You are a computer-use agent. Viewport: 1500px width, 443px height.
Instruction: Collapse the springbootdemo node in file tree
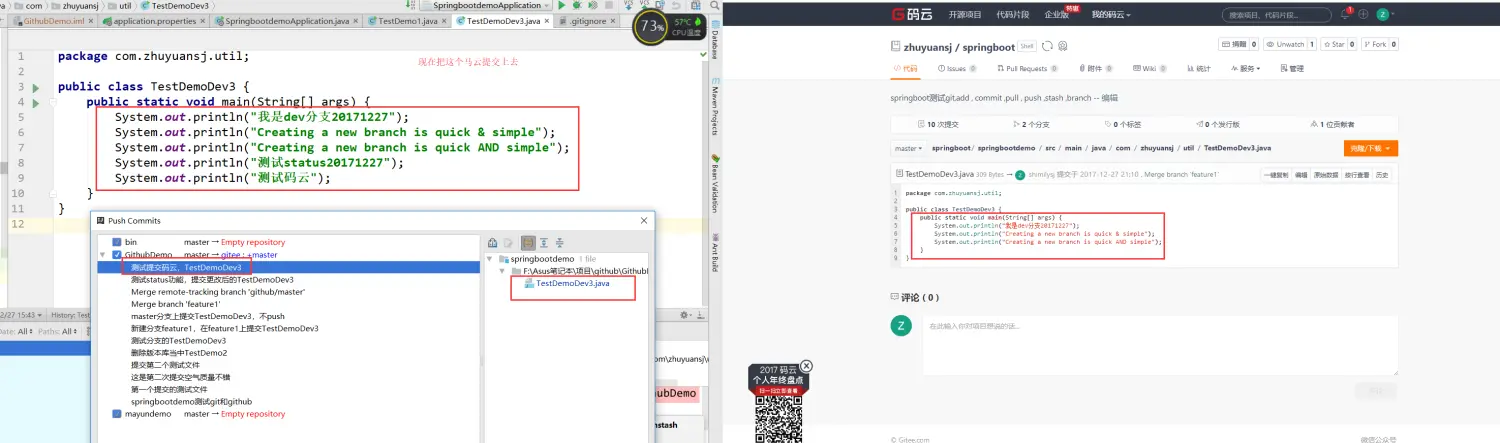point(490,259)
